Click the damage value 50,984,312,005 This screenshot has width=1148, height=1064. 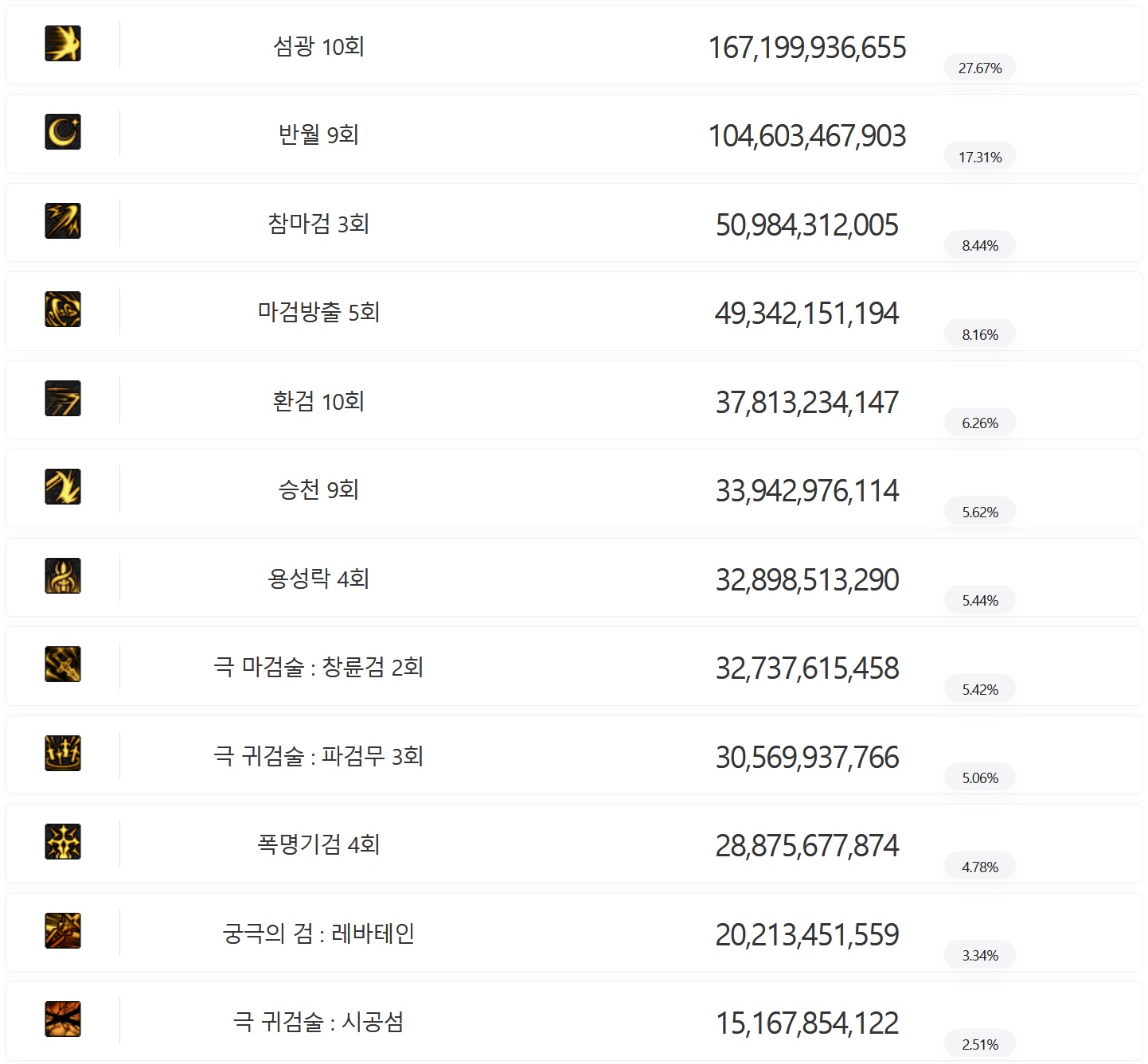click(x=806, y=225)
